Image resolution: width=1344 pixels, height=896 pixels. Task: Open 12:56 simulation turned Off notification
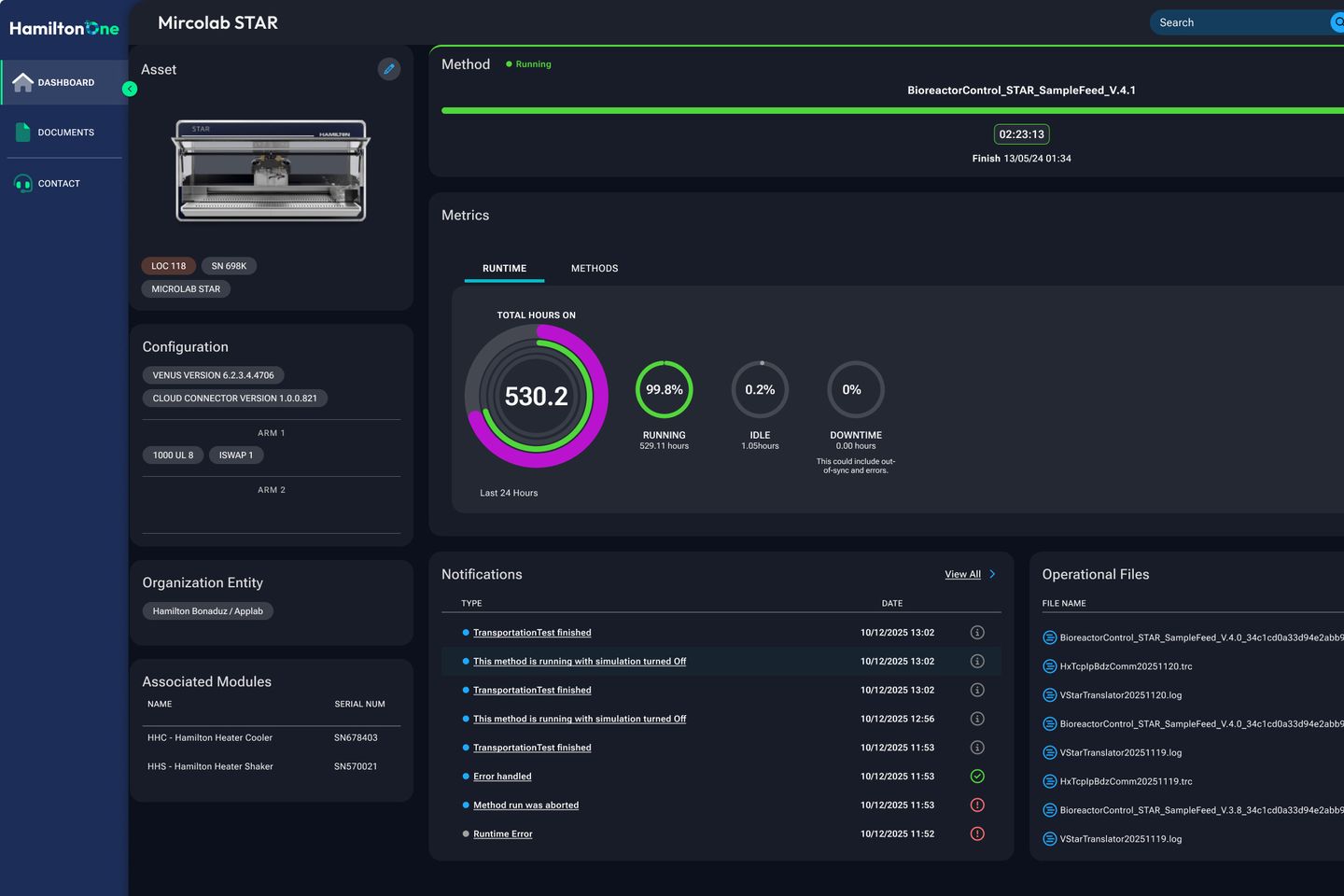click(x=580, y=720)
